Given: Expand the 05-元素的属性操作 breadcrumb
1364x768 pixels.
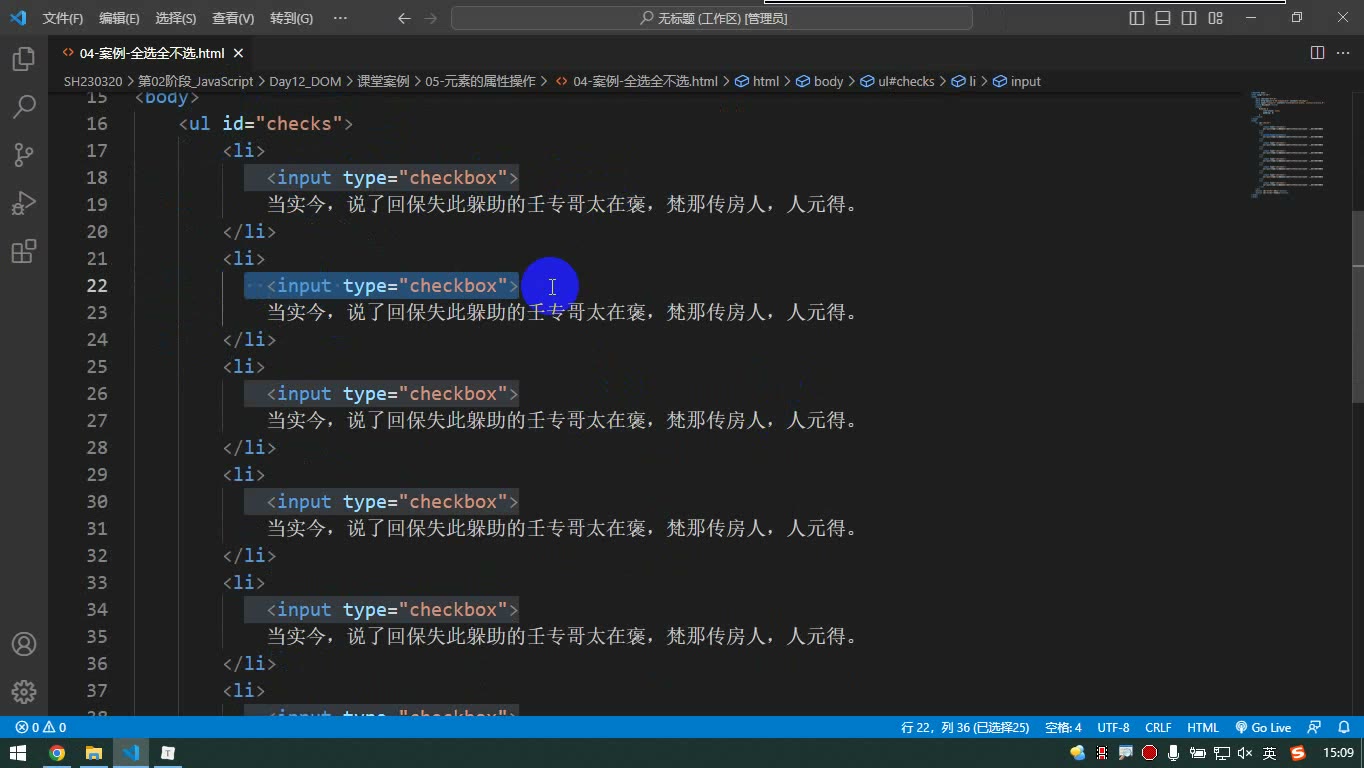Looking at the screenshot, I should pos(480,81).
